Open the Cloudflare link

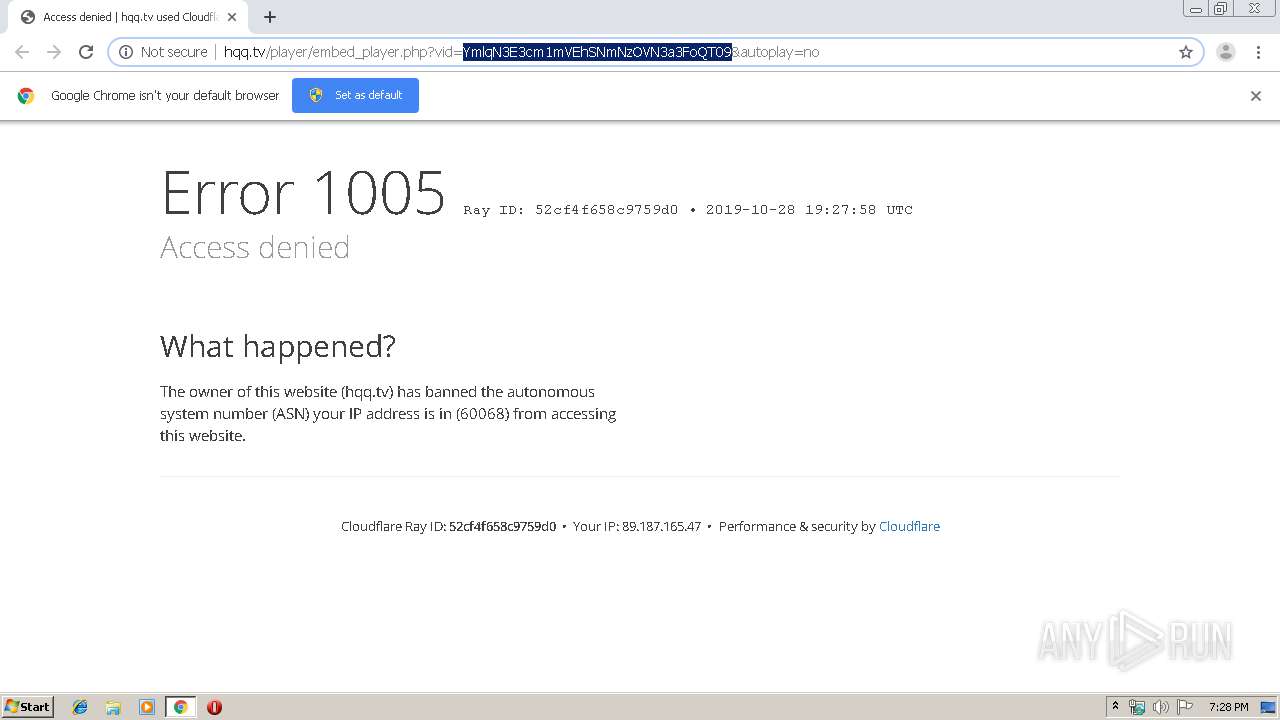click(909, 526)
